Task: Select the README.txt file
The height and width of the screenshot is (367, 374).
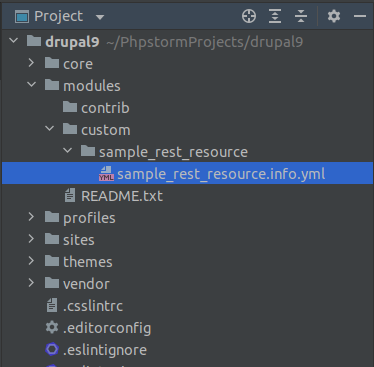Action: tap(187, 195)
